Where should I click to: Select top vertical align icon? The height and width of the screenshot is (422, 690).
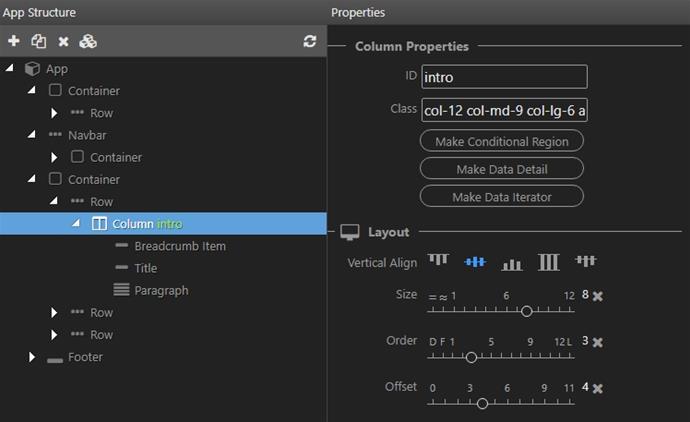click(438, 260)
